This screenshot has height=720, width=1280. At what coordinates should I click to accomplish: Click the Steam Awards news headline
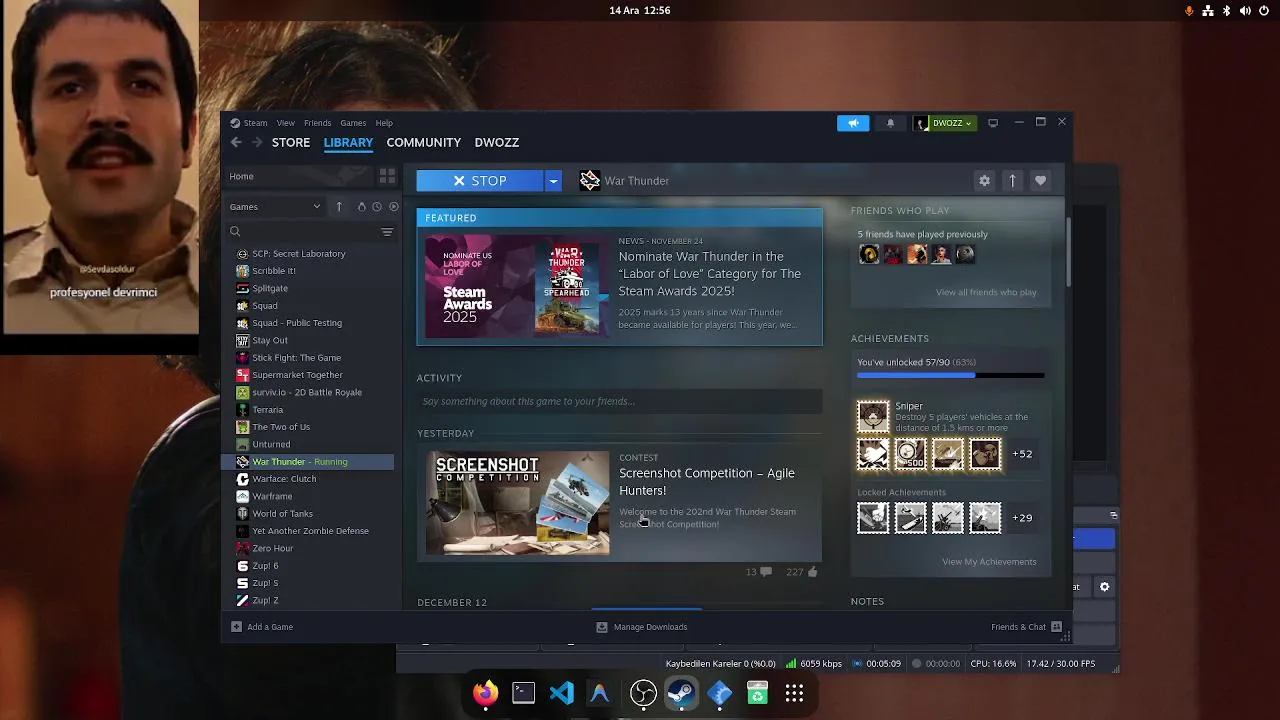pyautogui.click(x=710, y=274)
